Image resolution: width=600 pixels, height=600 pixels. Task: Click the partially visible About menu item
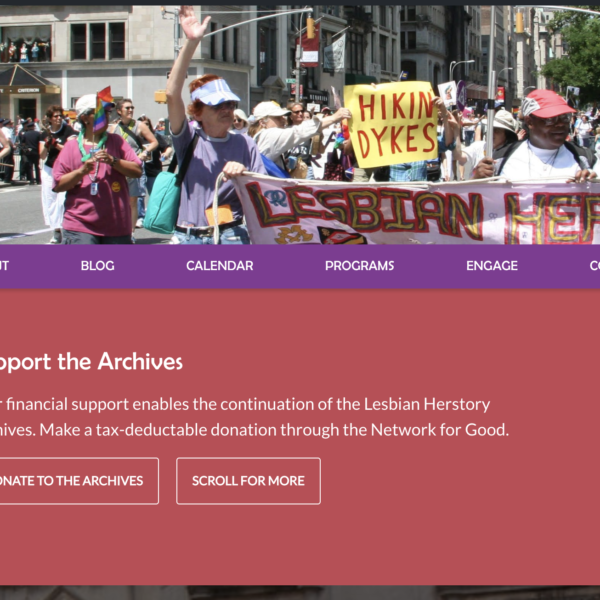4,266
